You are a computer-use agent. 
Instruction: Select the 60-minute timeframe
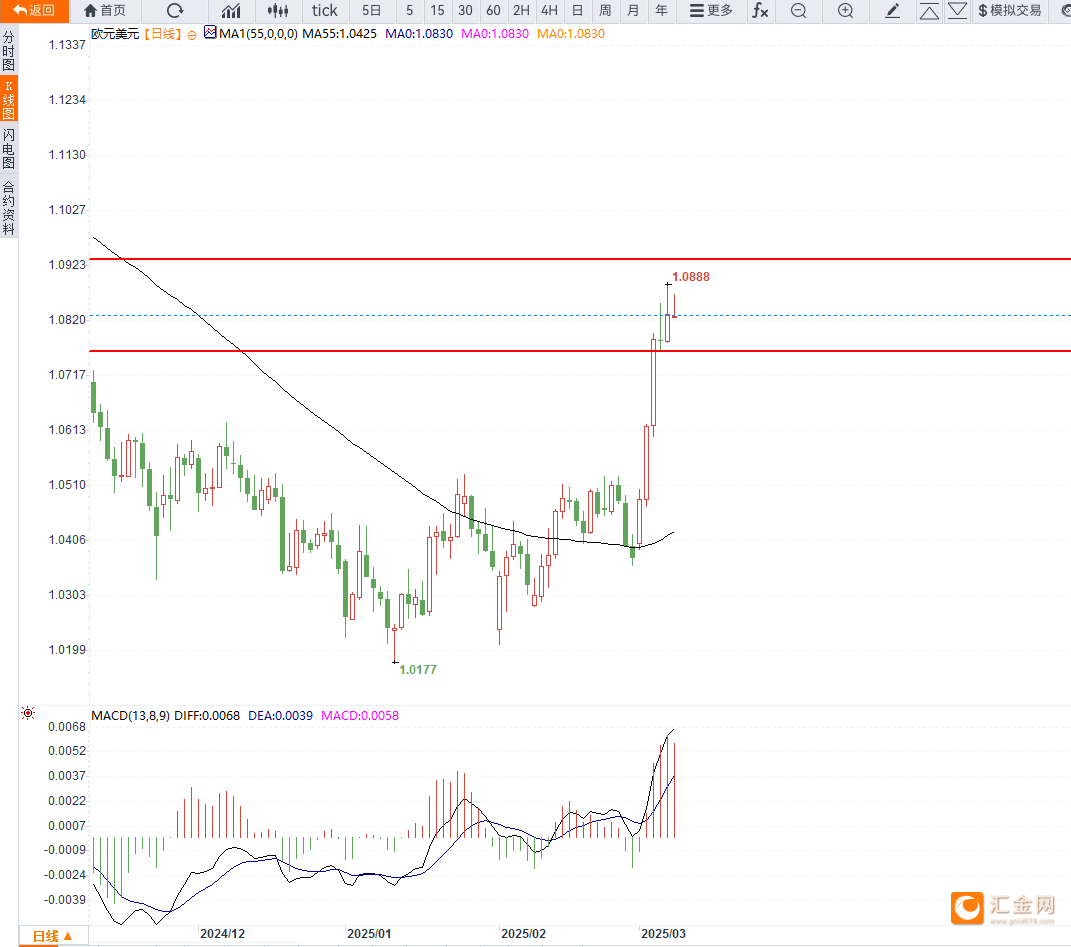coord(493,10)
